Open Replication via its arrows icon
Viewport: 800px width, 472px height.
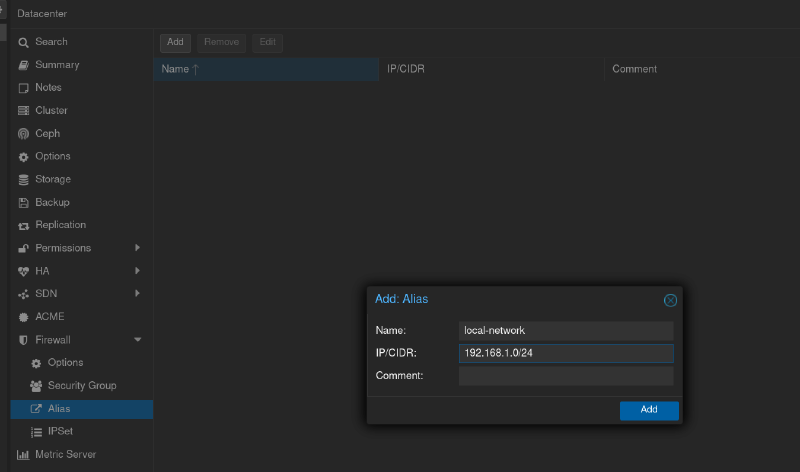(24, 226)
